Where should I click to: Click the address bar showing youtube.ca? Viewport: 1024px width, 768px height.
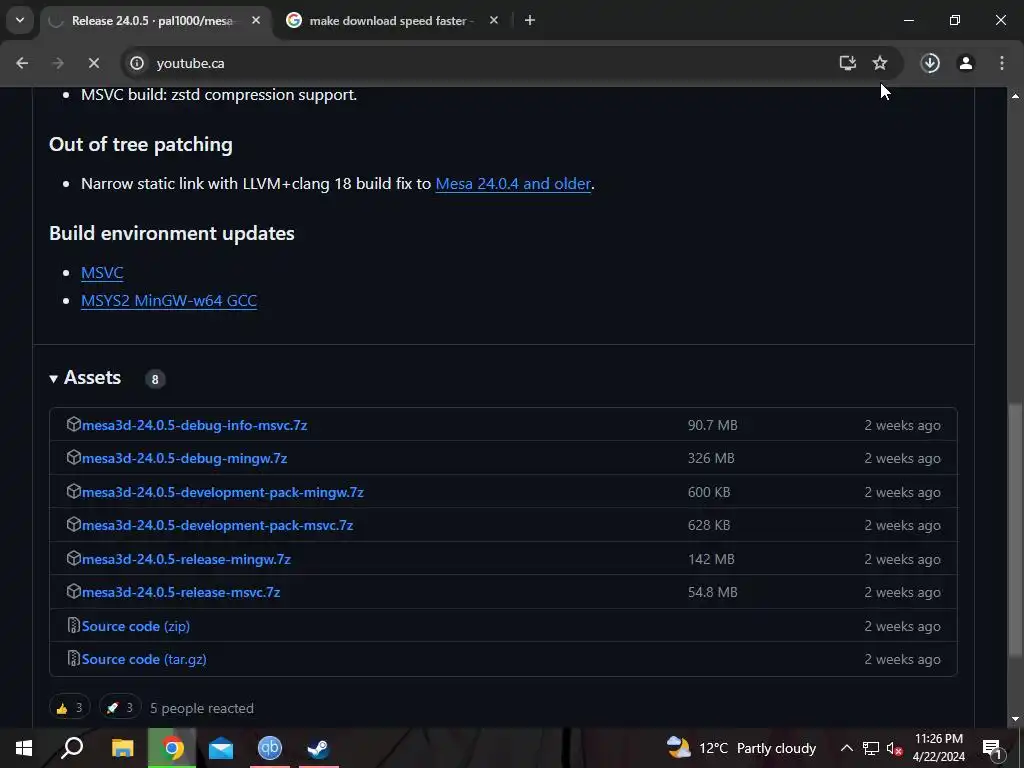click(483, 63)
